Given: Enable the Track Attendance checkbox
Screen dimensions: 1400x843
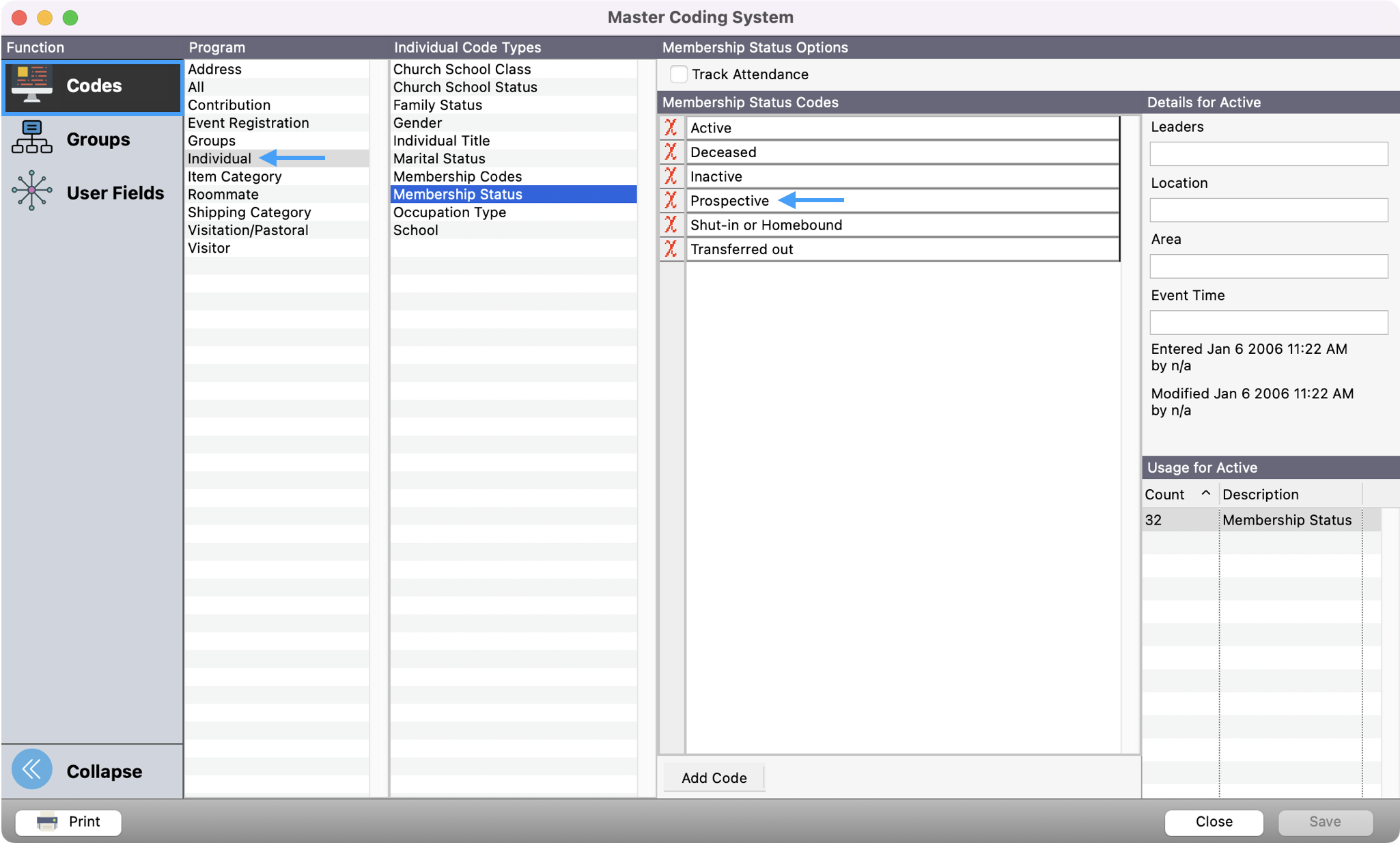Looking at the screenshot, I should [679, 74].
